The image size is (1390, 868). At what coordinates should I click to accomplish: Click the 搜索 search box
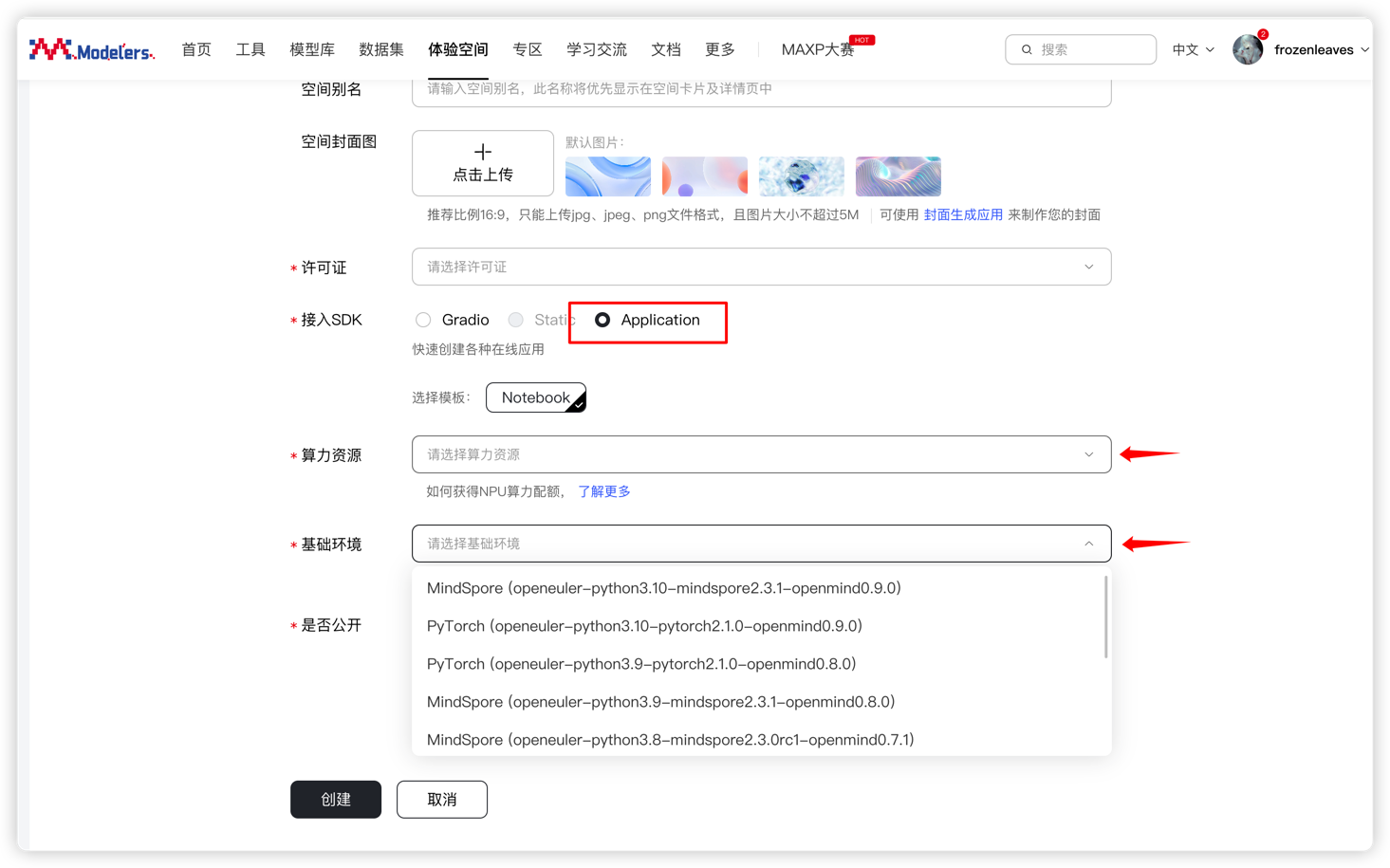point(1081,49)
